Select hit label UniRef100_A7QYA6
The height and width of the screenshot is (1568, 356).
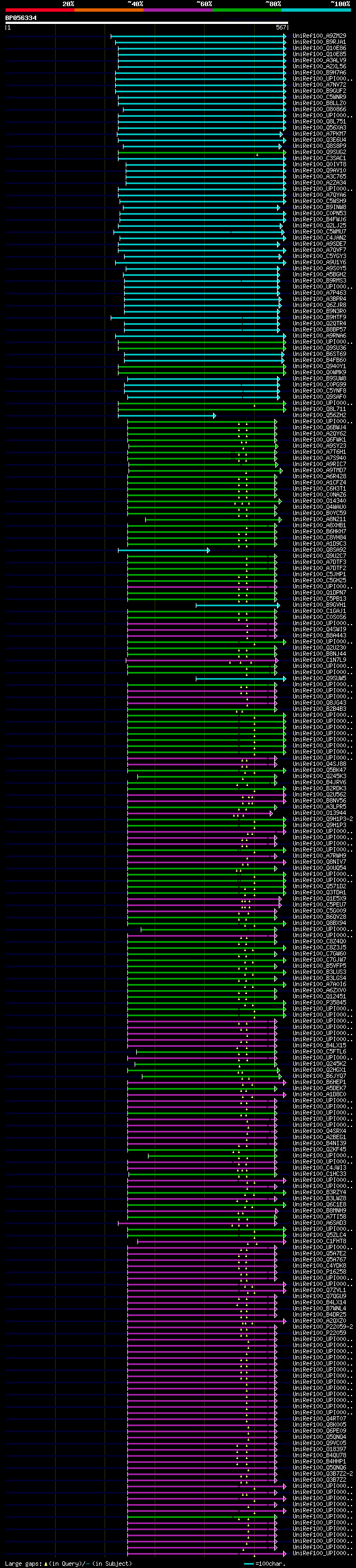[x=319, y=195]
